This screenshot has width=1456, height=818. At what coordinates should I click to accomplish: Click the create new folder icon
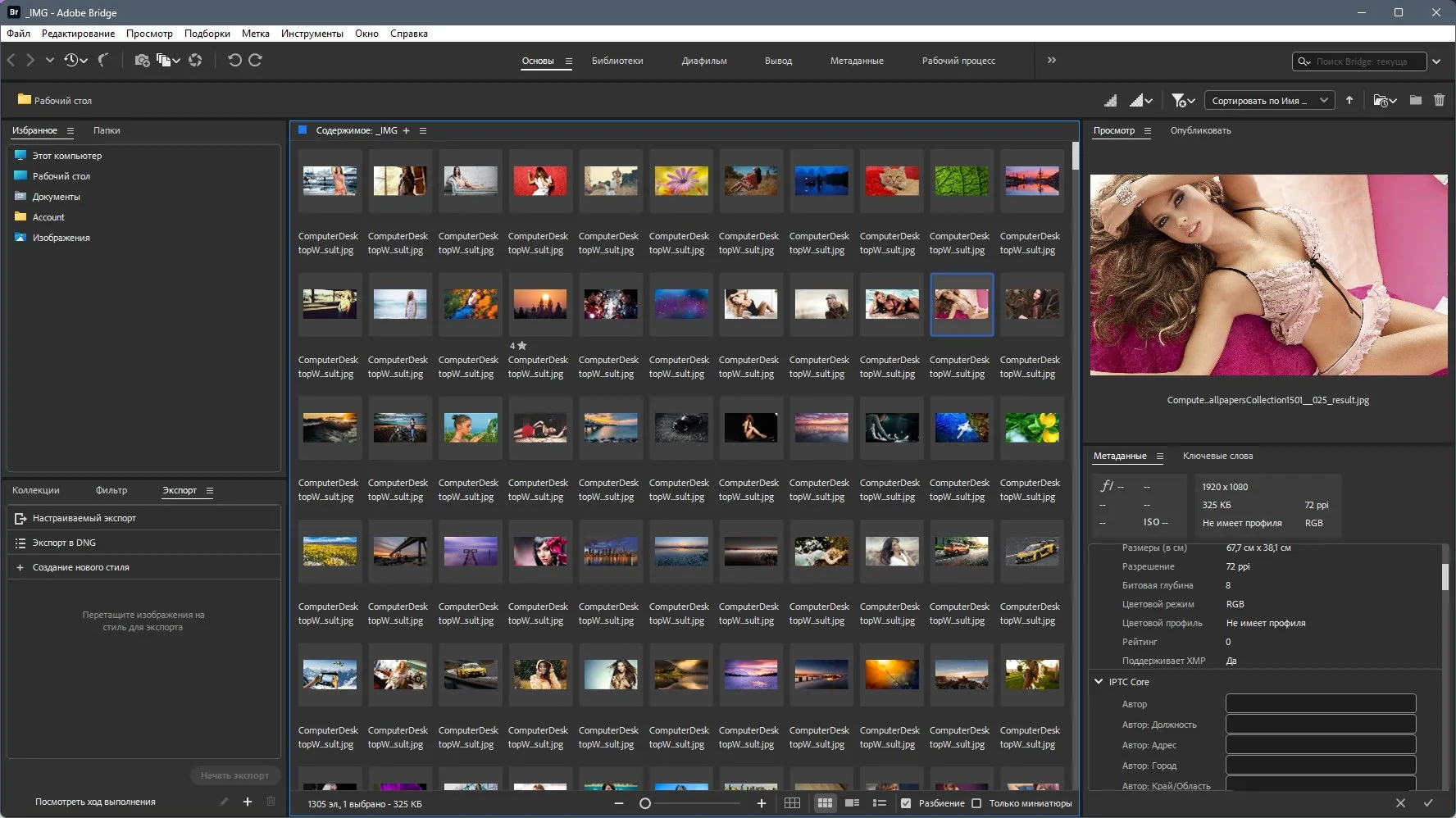pyautogui.click(x=1416, y=100)
